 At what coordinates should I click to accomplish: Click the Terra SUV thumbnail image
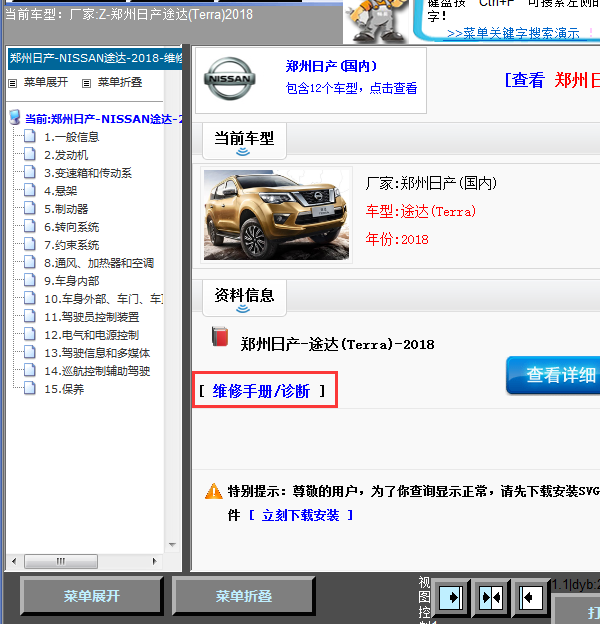tap(276, 215)
